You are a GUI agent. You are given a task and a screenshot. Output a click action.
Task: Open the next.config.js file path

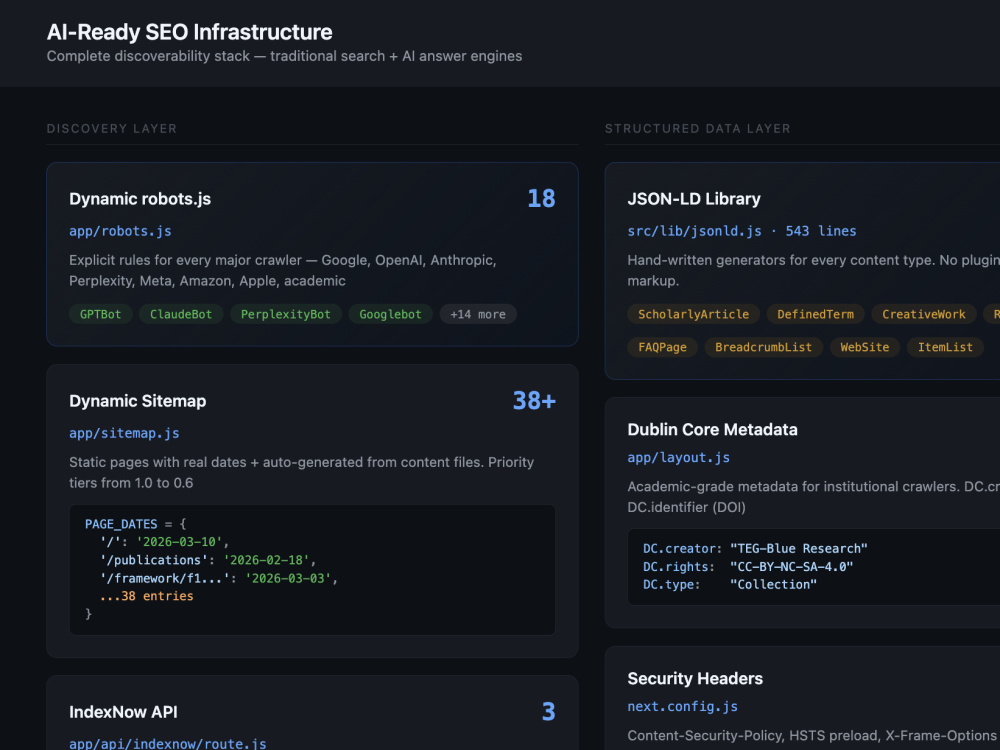click(682, 706)
